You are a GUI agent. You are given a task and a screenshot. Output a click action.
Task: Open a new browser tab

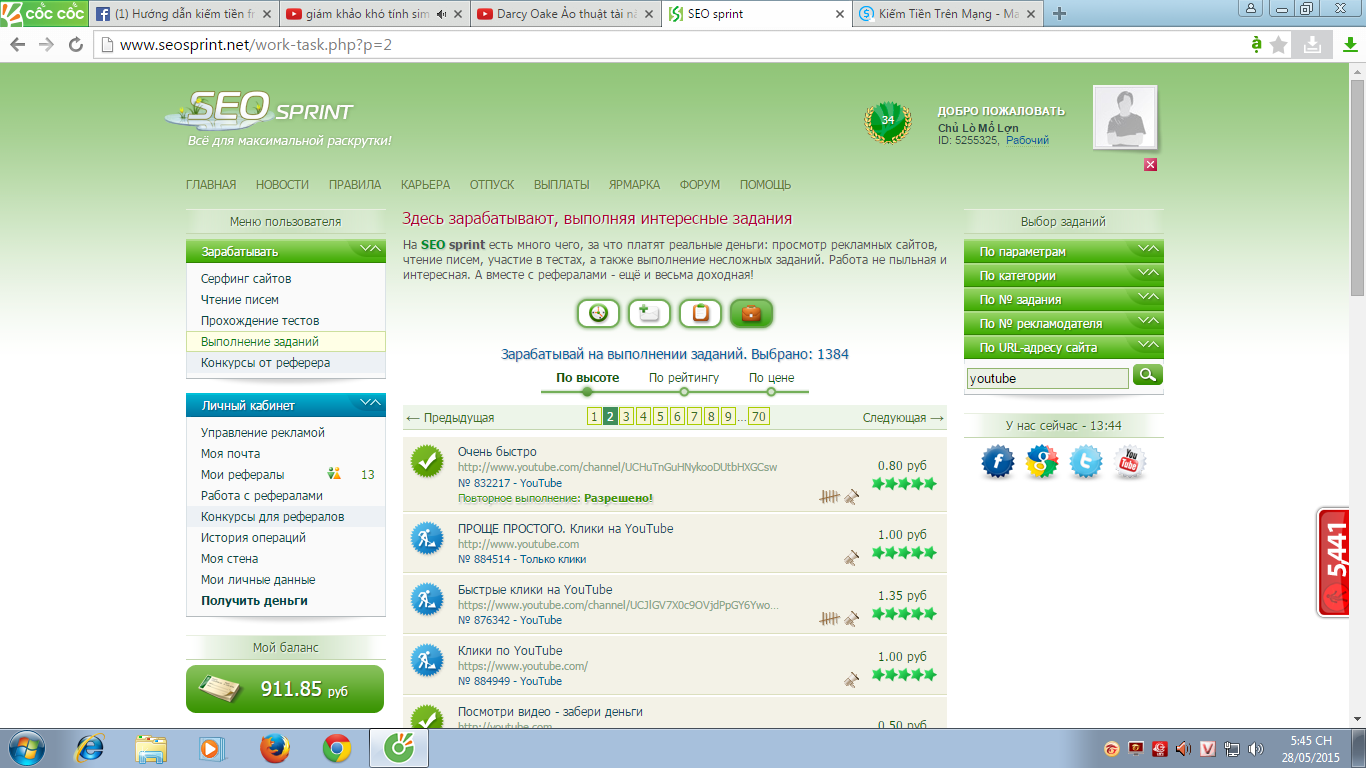[1060, 14]
